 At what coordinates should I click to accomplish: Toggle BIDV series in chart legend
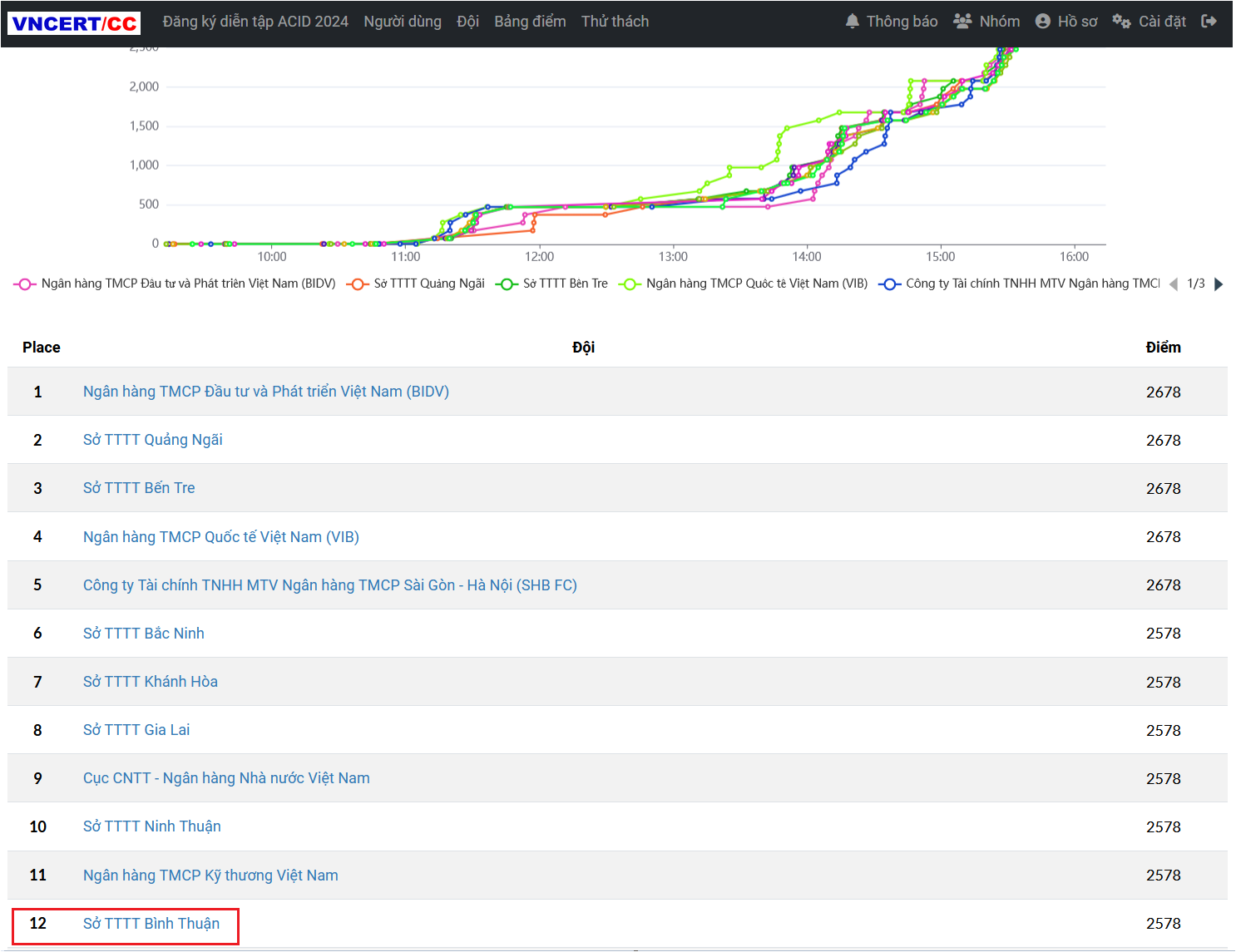(x=188, y=284)
